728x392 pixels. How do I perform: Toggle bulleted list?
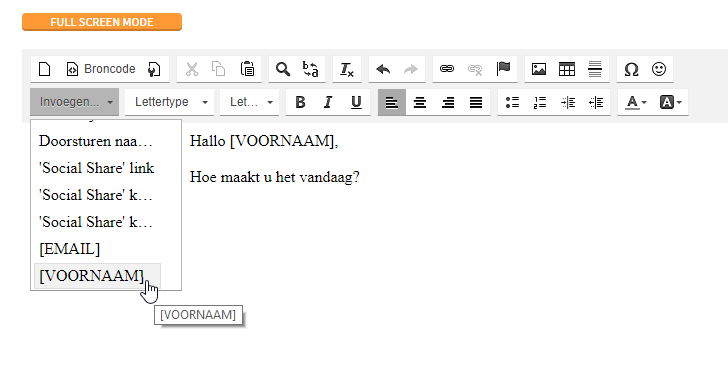coord(512,102)
